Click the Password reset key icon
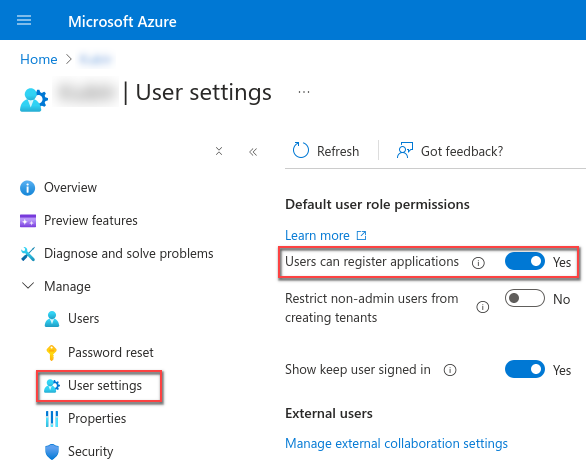 point(52,353)
